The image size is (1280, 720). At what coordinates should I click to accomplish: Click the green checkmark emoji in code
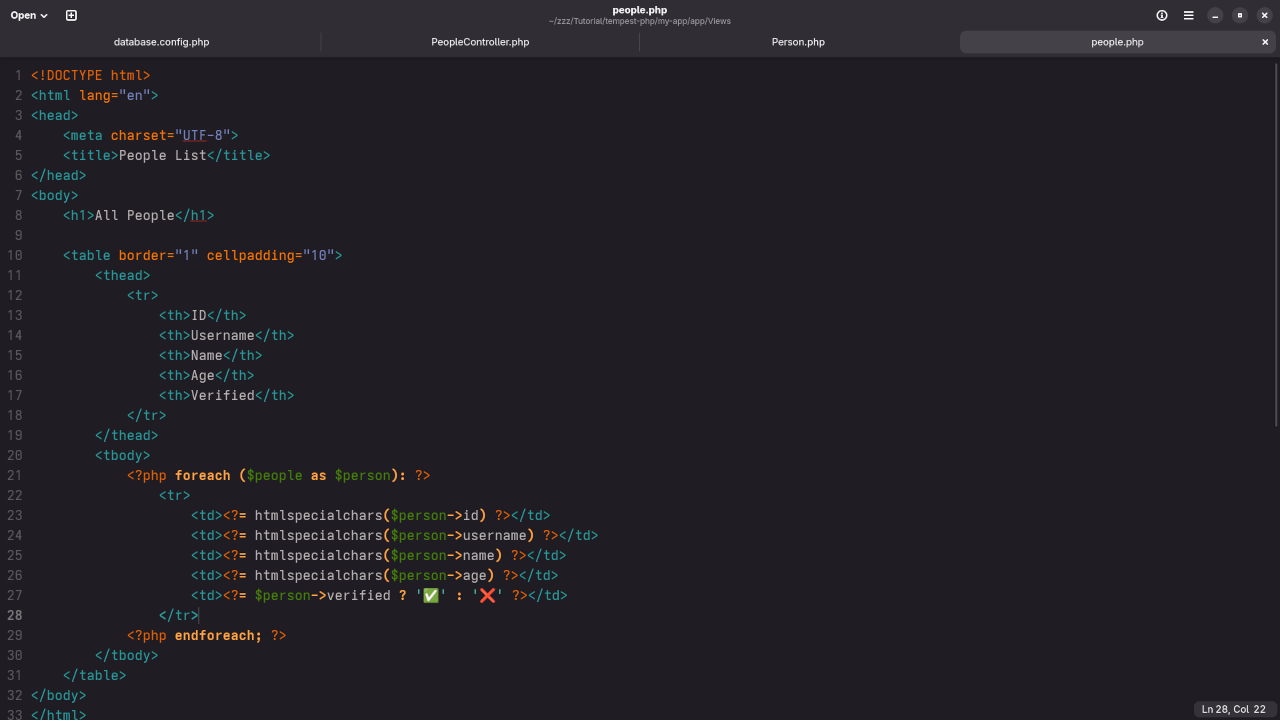431,595
